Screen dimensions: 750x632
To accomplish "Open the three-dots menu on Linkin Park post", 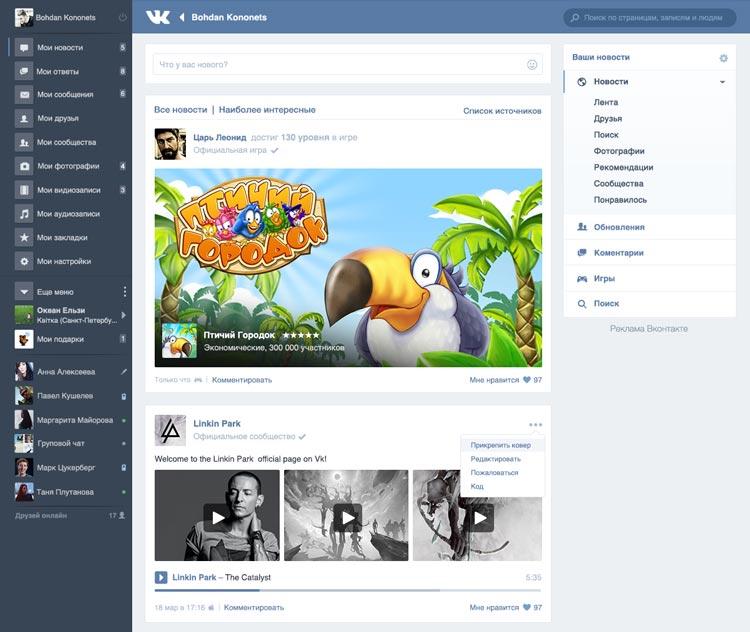I will 536,424.
